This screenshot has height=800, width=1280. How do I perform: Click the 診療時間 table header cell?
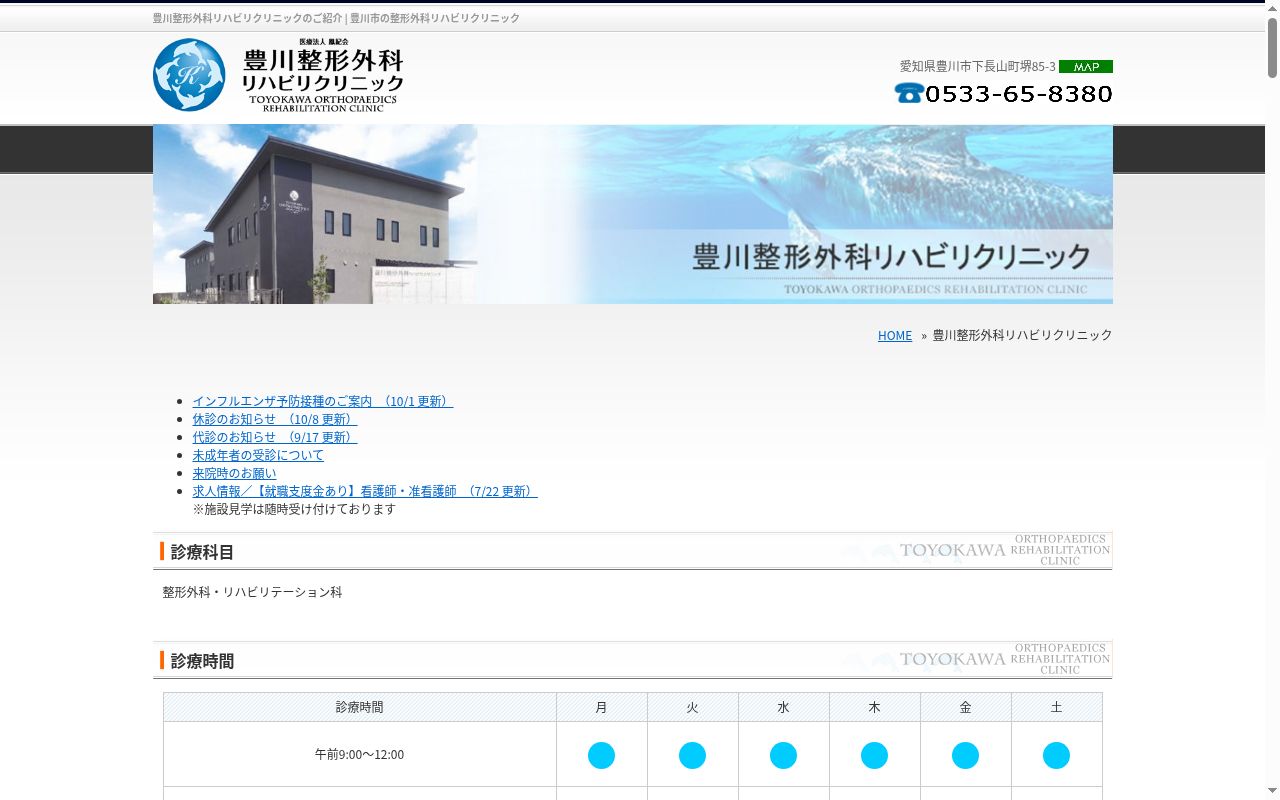(360, 707)
